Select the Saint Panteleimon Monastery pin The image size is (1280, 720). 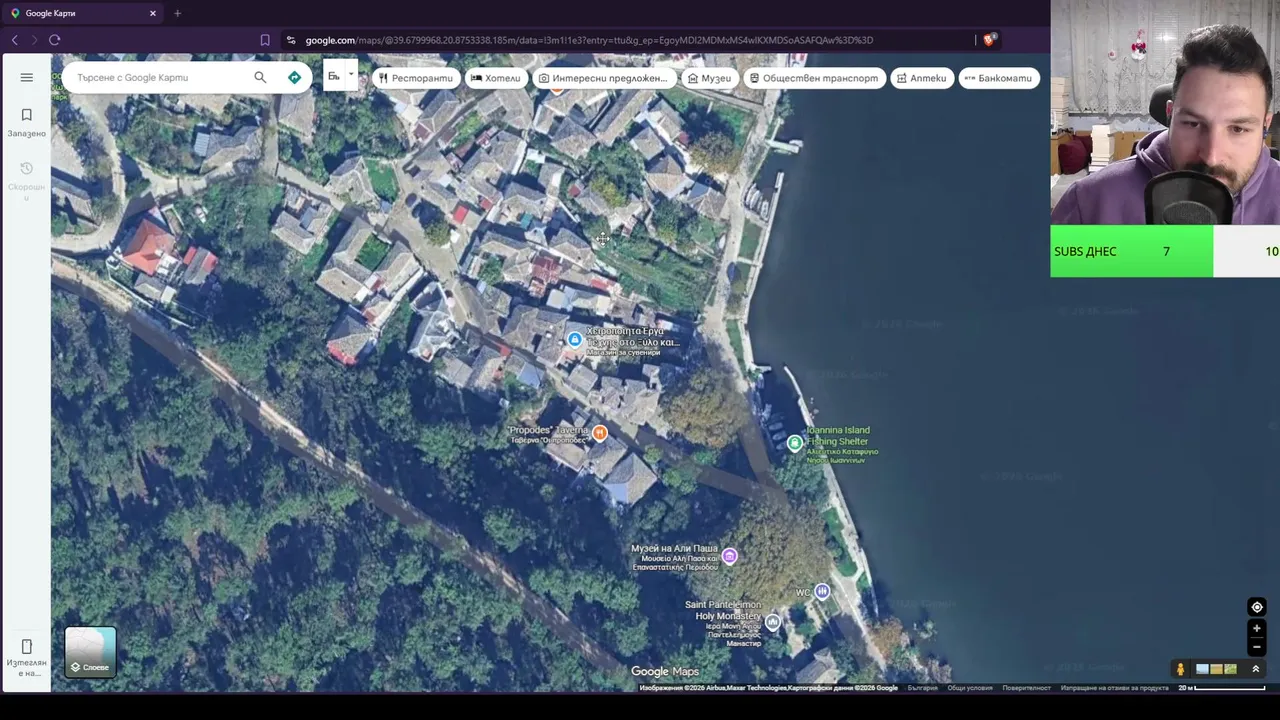coord(772,622)
